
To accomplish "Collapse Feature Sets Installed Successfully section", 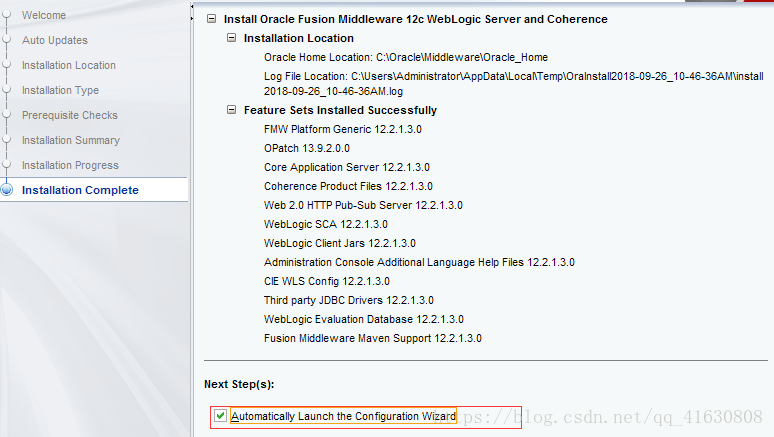I will (x=231, y=110).
